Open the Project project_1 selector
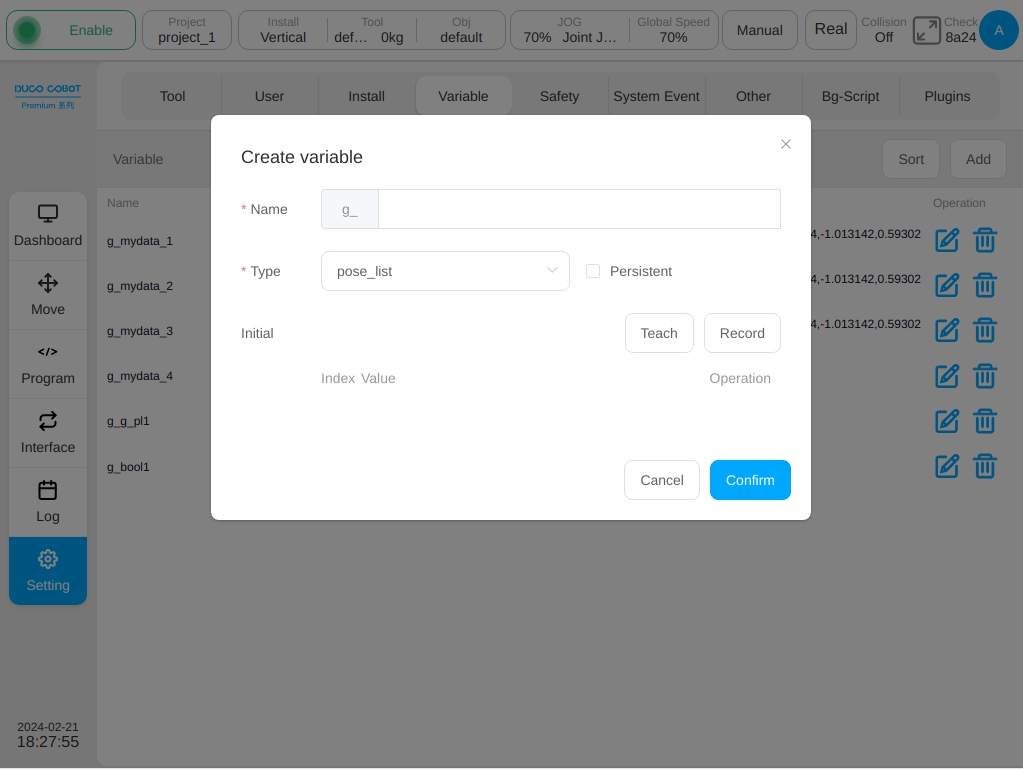This screenshot has width=1023, height=769. (187, 30)
